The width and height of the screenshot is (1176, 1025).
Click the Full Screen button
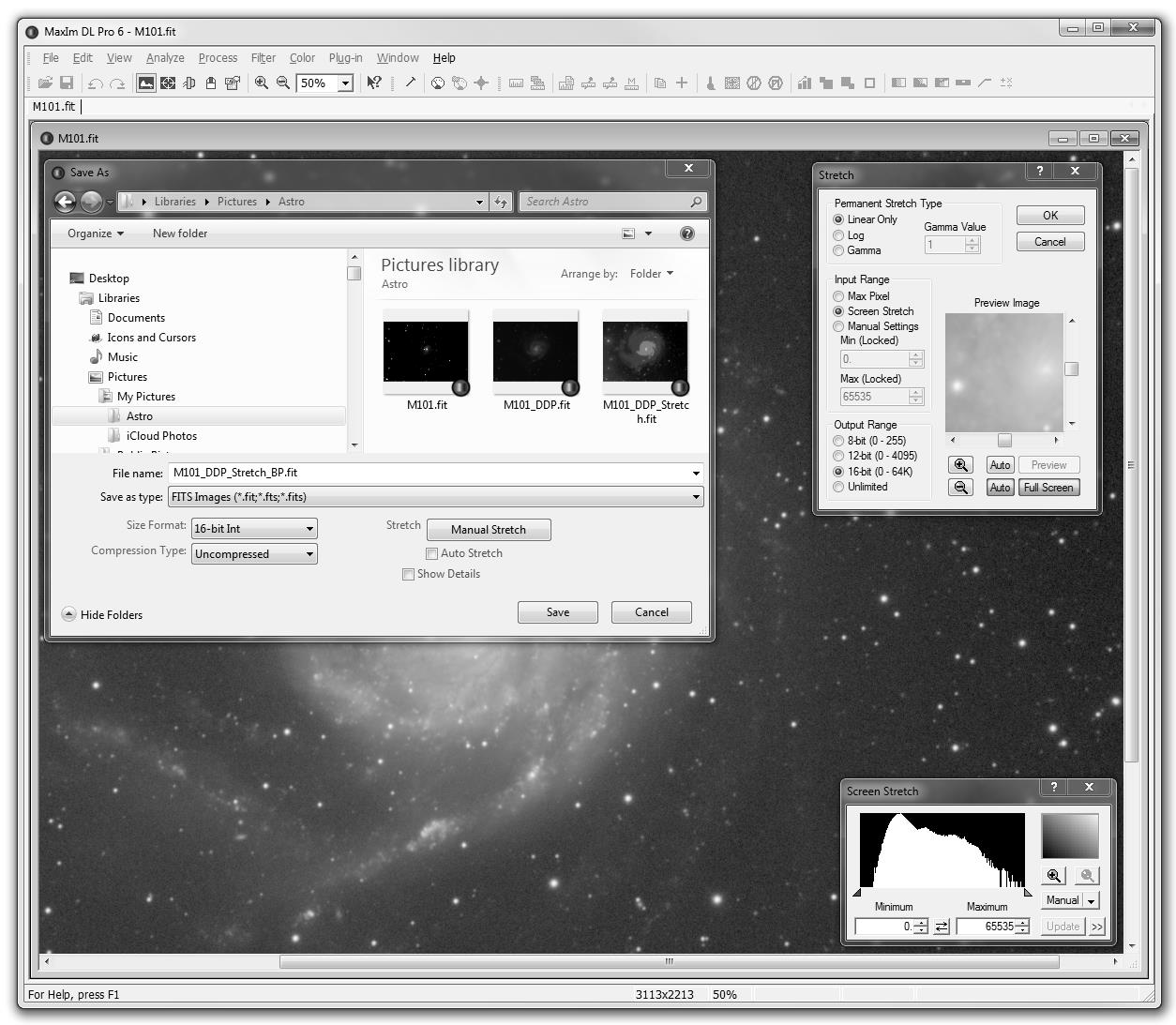pyautogui.click(x=1048, y=488)
